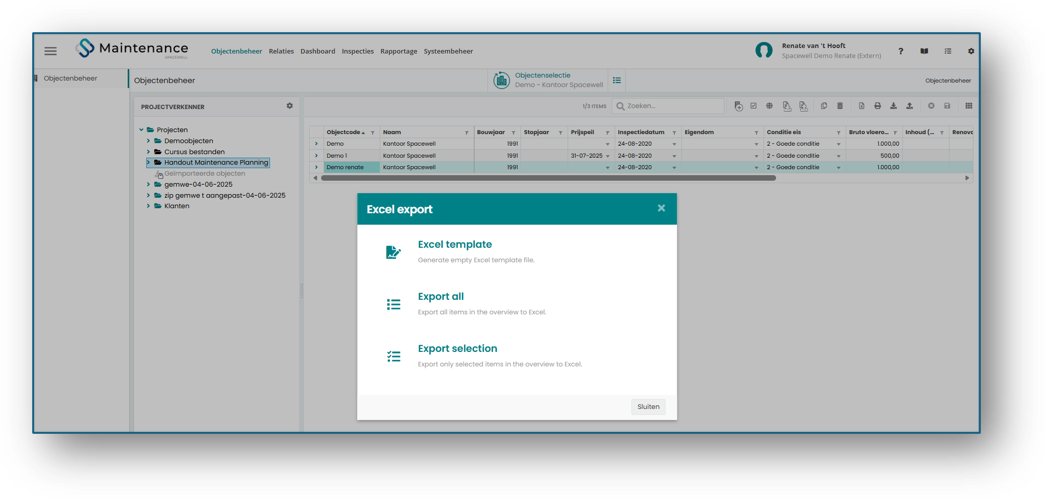Click the save disk icon in toolbar

tap(947, 106)
